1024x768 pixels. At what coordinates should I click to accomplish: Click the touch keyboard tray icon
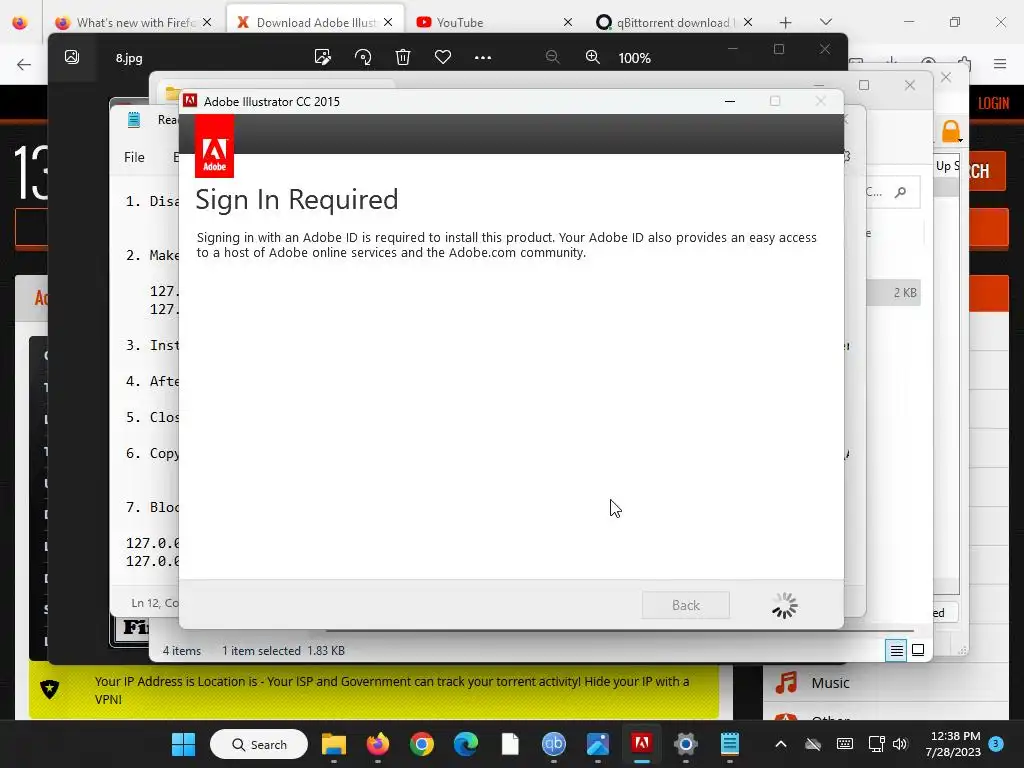click(844, 744)
